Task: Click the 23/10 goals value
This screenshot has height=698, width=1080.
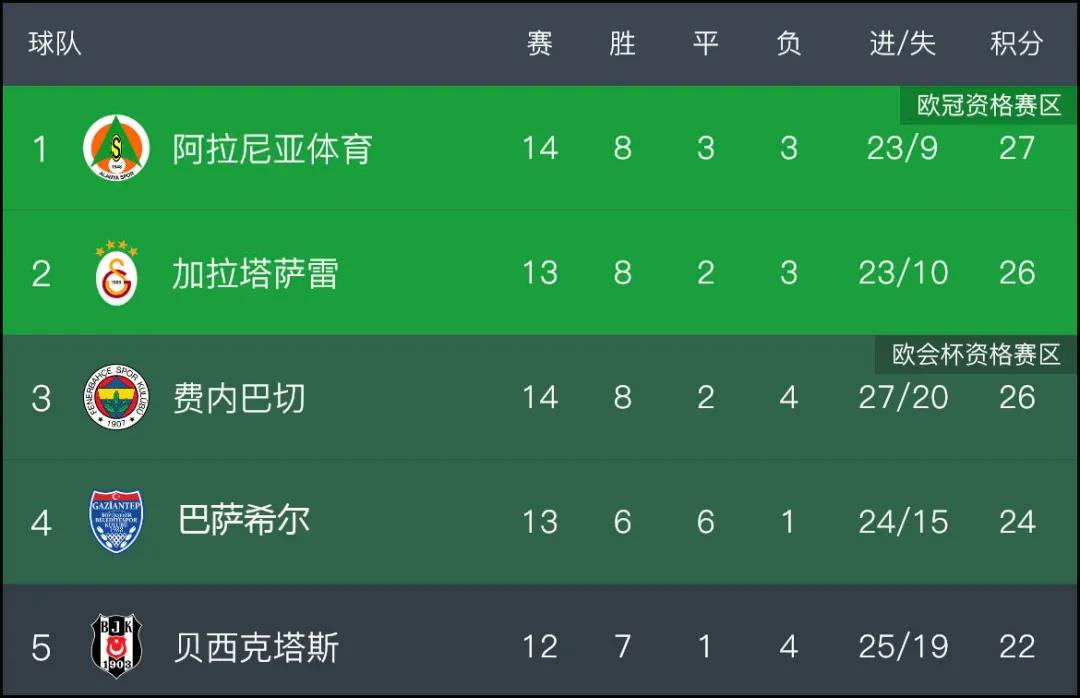Action: pos(903,273)
